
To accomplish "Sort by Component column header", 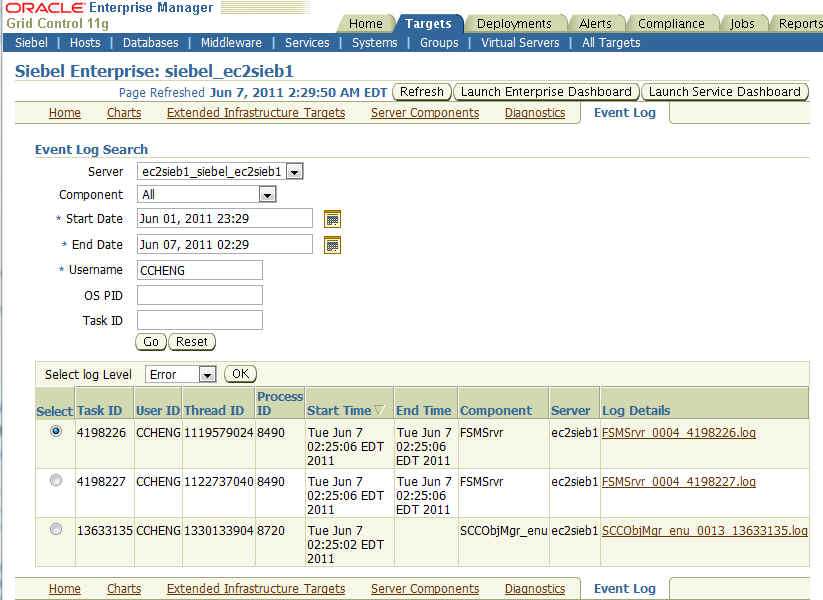I will tap(496, 410).
